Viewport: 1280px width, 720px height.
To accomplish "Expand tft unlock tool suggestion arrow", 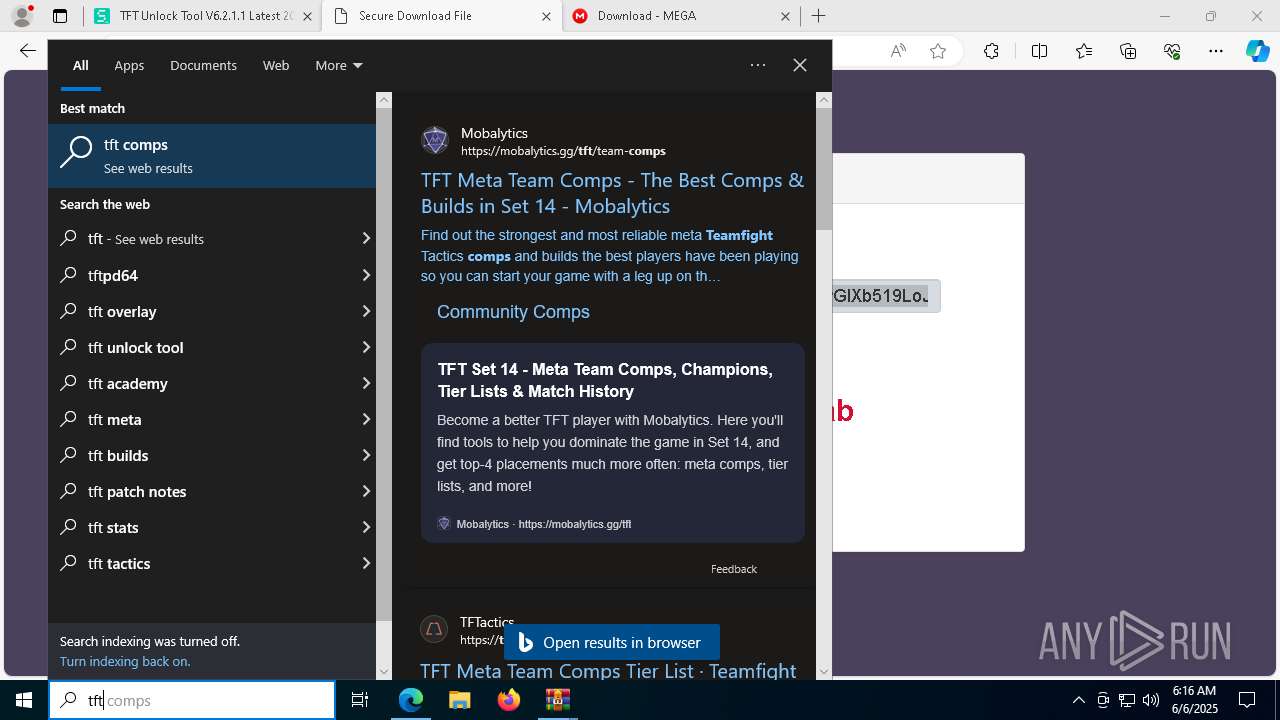I will coord(366,347).
